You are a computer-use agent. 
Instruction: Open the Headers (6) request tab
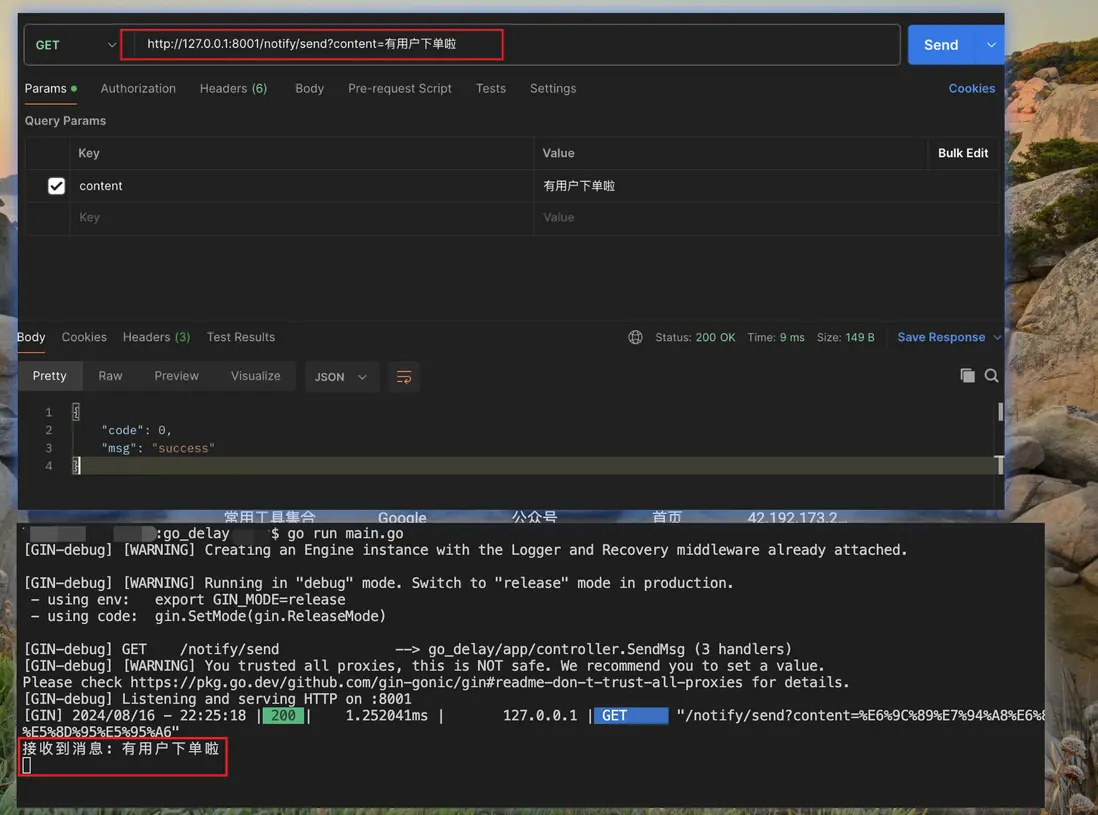pyautogui.click(x=233, y=89)
